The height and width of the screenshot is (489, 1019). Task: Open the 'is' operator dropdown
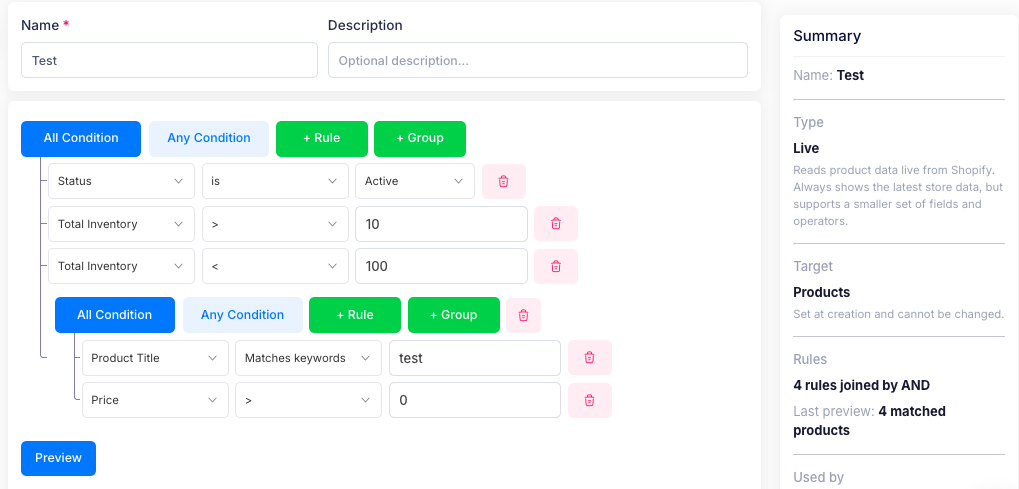[x=275, y=181]
